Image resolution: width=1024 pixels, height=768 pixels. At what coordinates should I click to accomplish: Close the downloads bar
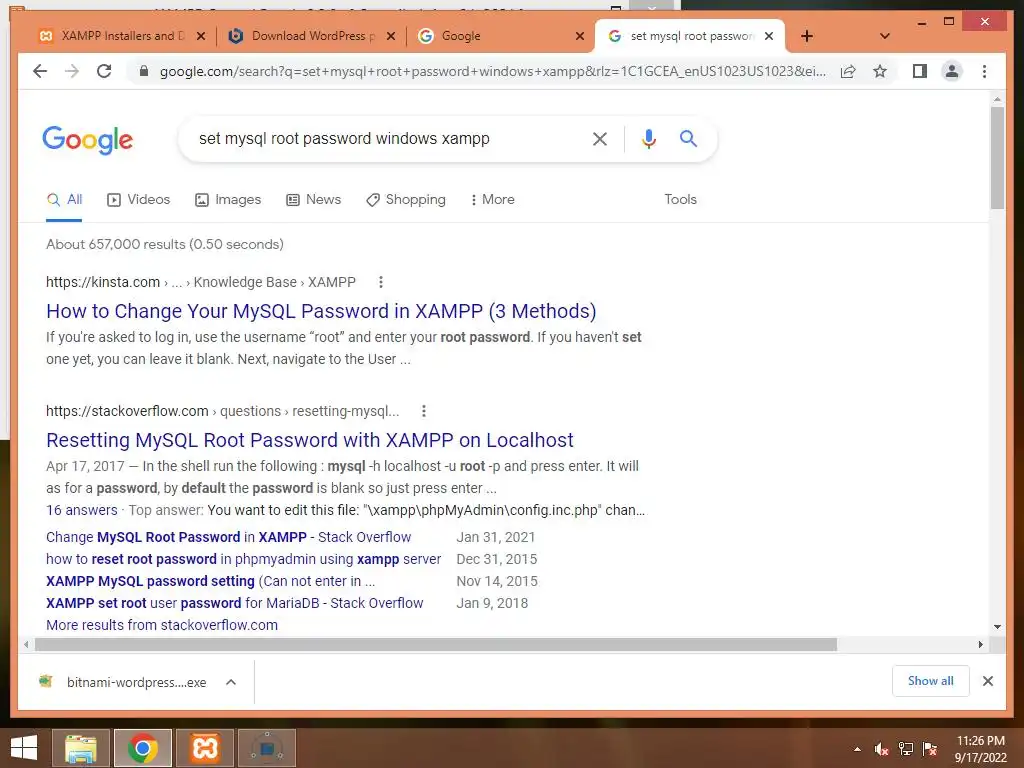pos(988,681)
